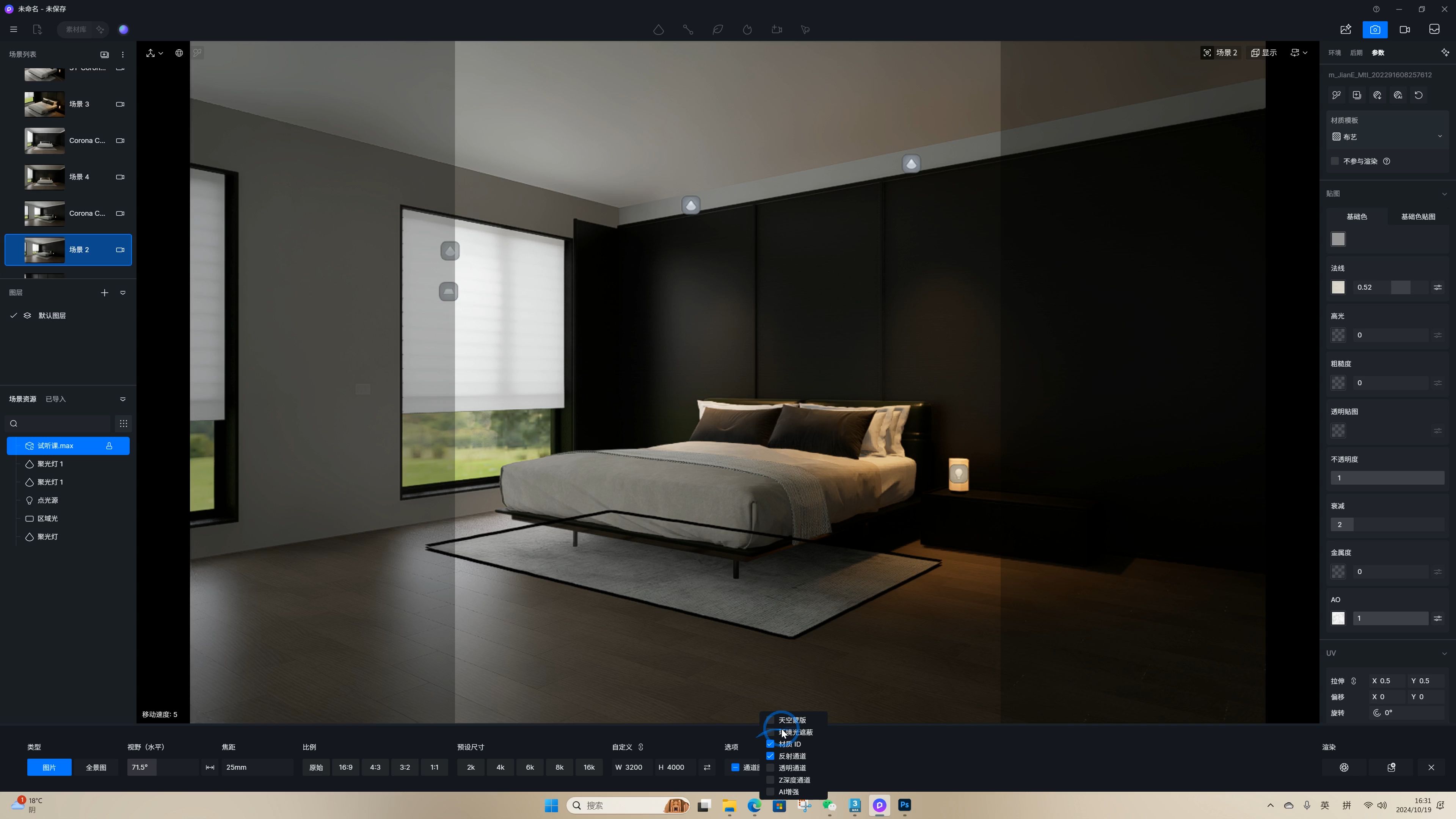Enable 透明通道 checkbox

click(770, 767)
